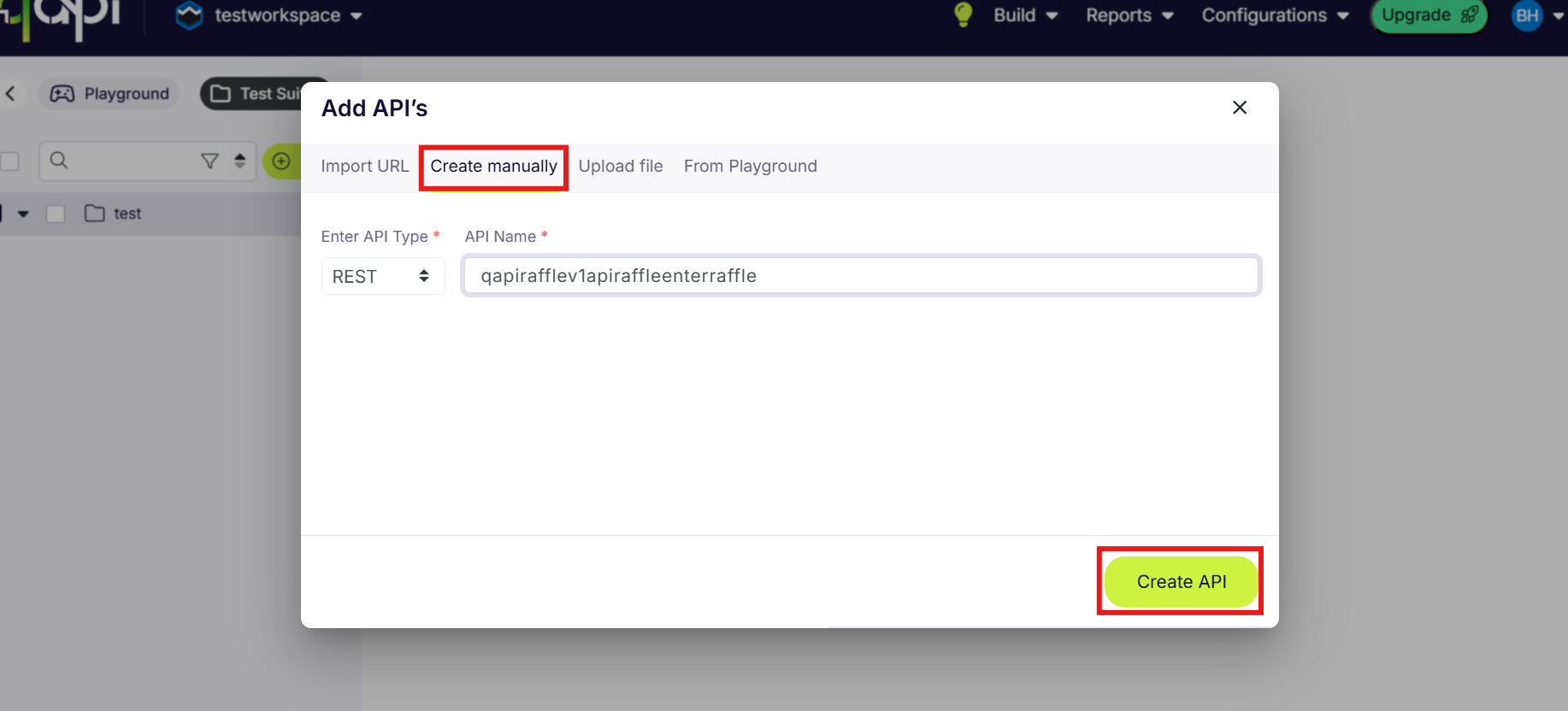Click the green add plus icon
1568x711 pixels.
pyautogui.click(x=281, y=161)
